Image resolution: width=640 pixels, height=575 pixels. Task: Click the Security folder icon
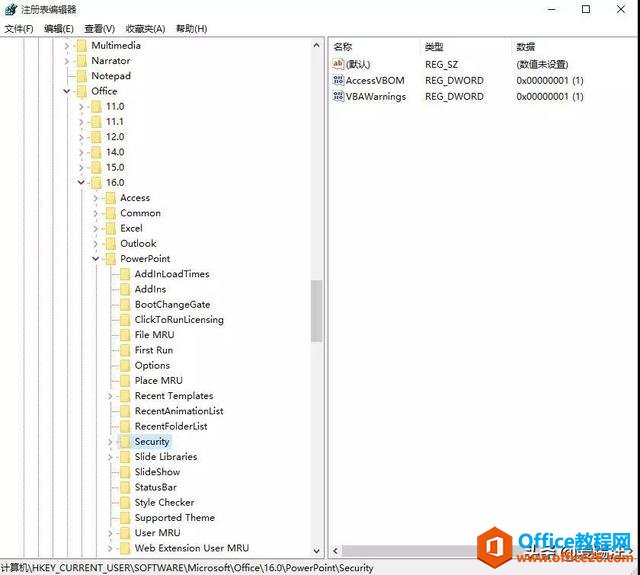[x=125, y=442]
